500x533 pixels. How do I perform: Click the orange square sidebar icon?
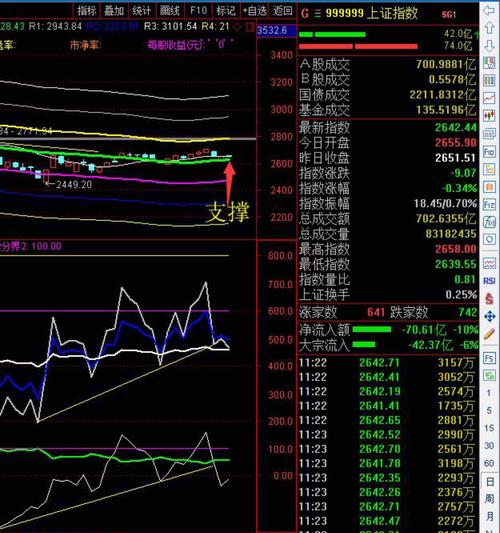(x=489, y=187)
